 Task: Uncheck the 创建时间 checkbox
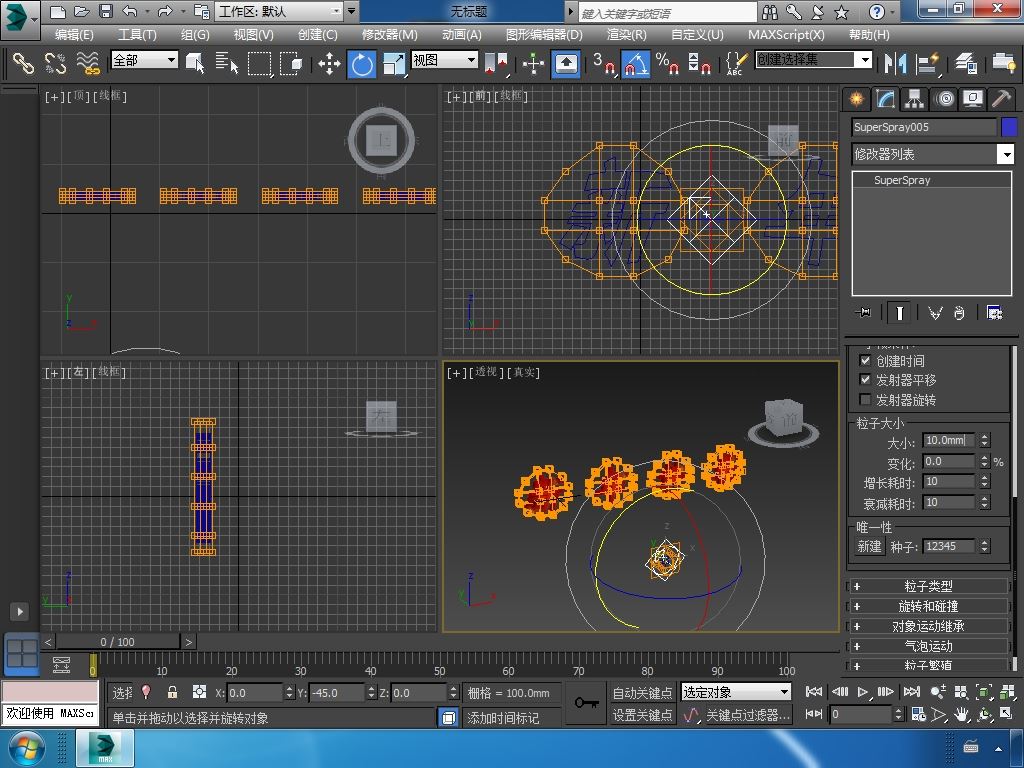[x=866, y=360]
